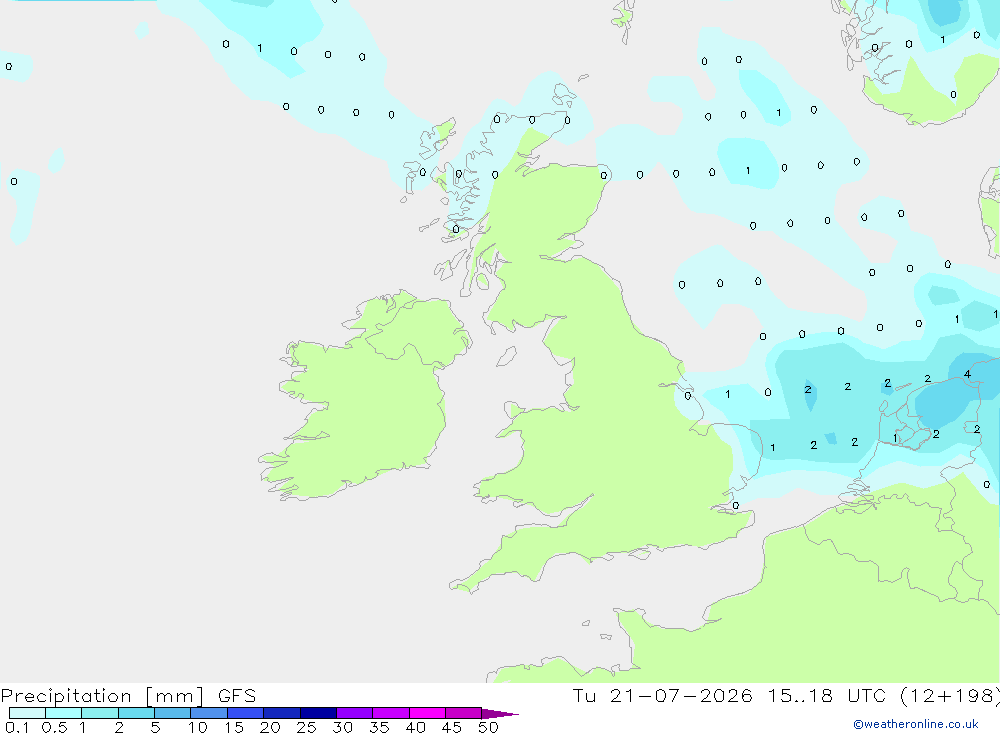Click the "0.1" legend scale label
1000x733 pixels.
click(x=17, y=727)
